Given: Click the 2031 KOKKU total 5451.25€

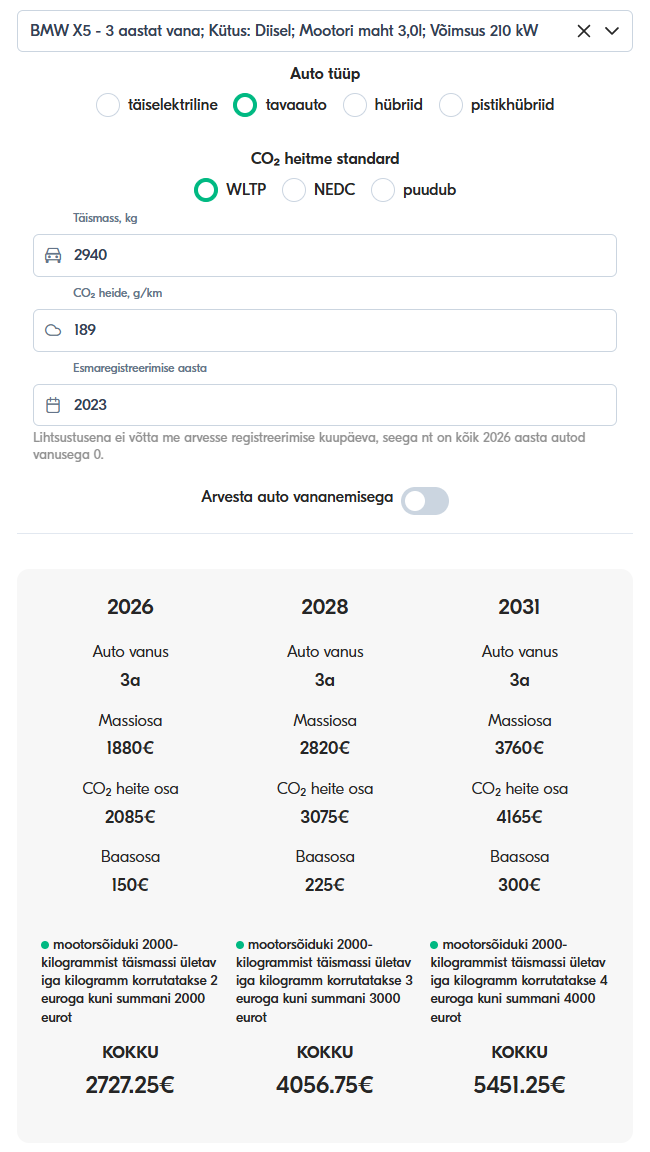Looking at the screenshot, I should [x=519, y=1085].
